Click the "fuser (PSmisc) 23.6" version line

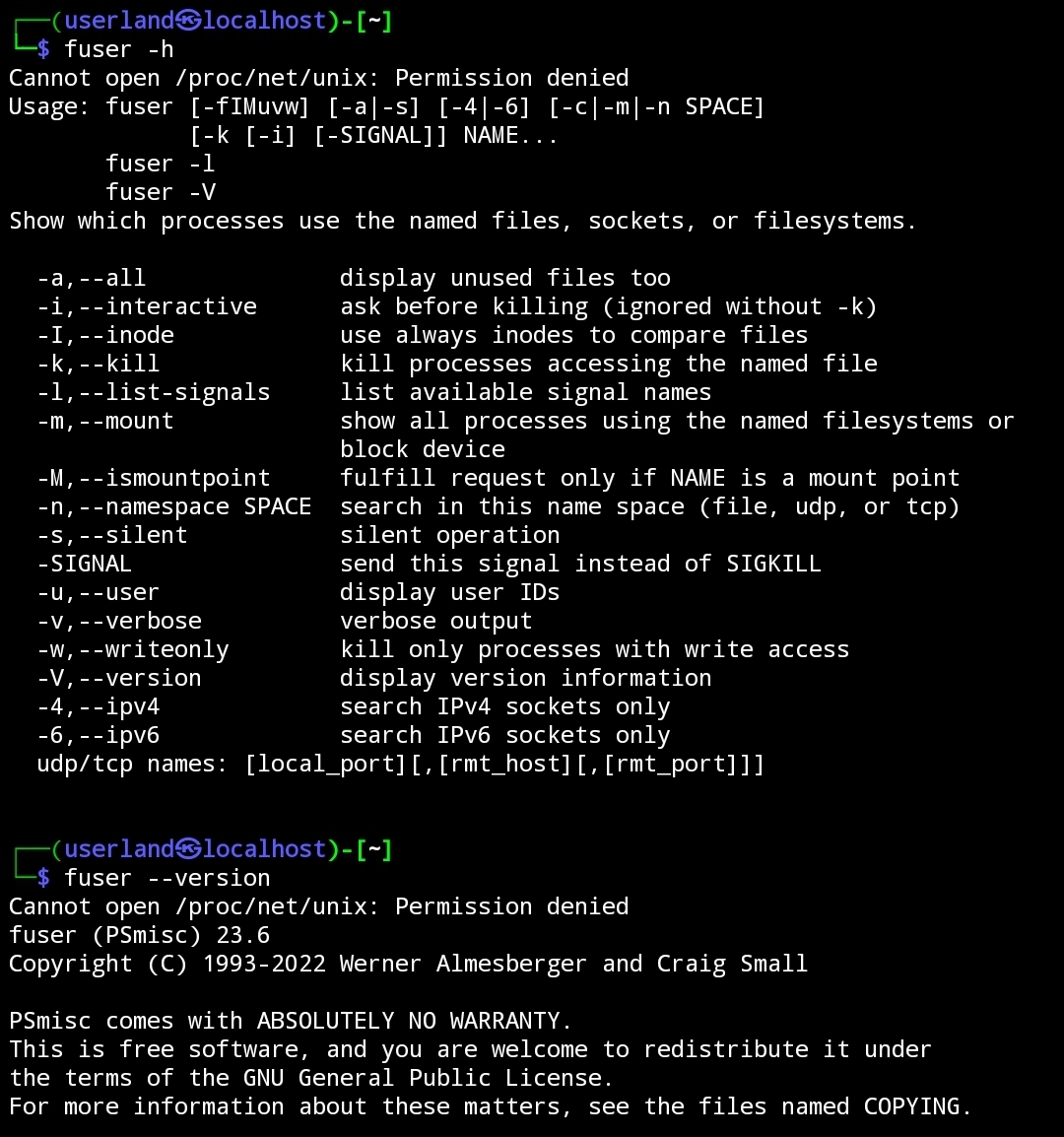[139, 935]
